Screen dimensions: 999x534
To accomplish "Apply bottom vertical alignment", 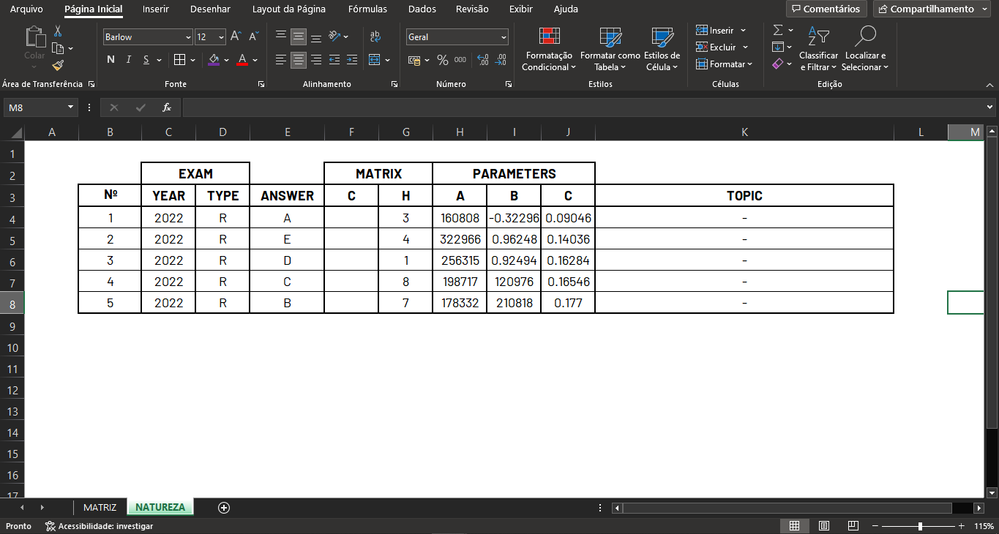I will 316,37.
